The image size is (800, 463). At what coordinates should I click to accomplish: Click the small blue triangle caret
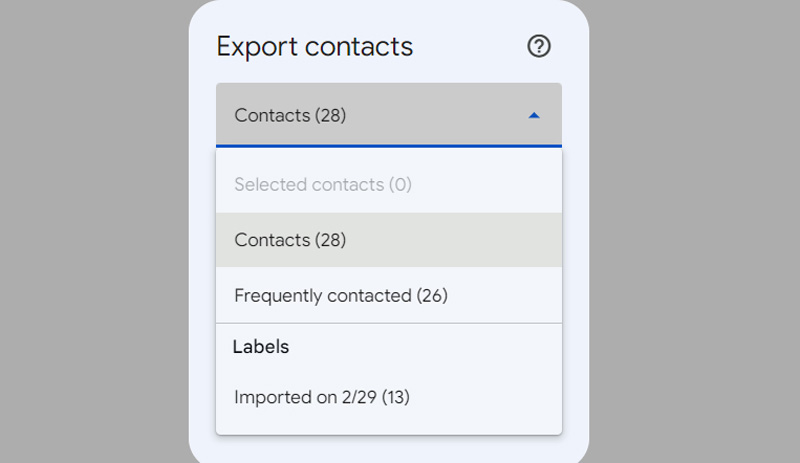[534, 115]
